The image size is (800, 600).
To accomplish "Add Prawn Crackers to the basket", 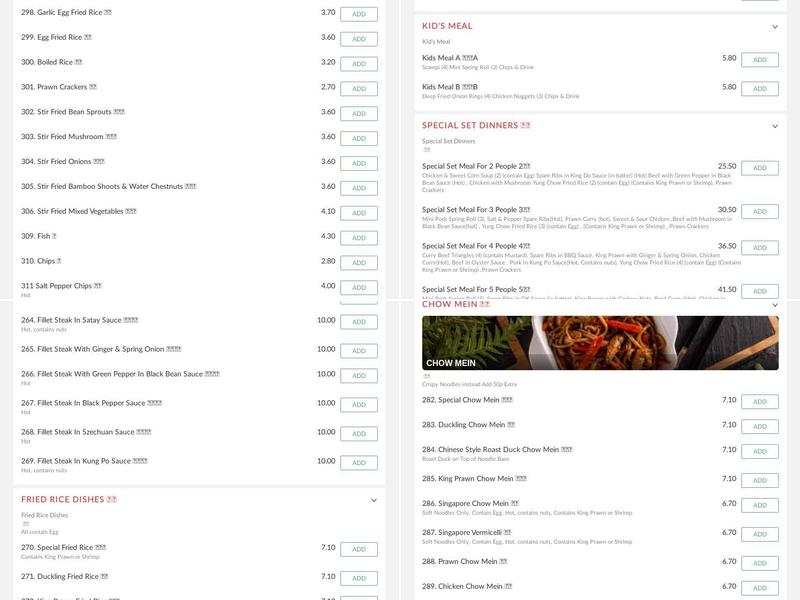I will pyautogui.click(x=358, y=89).
